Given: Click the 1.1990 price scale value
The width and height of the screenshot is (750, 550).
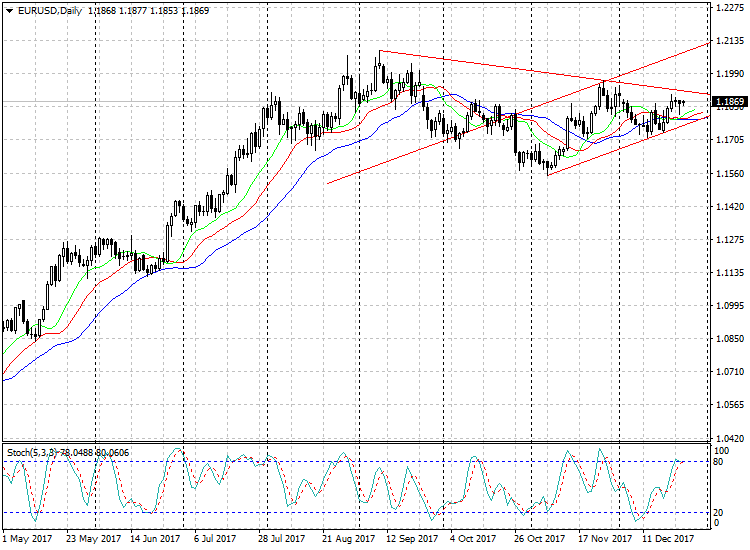Looking at the screenshot, I should tap(730, 74).
